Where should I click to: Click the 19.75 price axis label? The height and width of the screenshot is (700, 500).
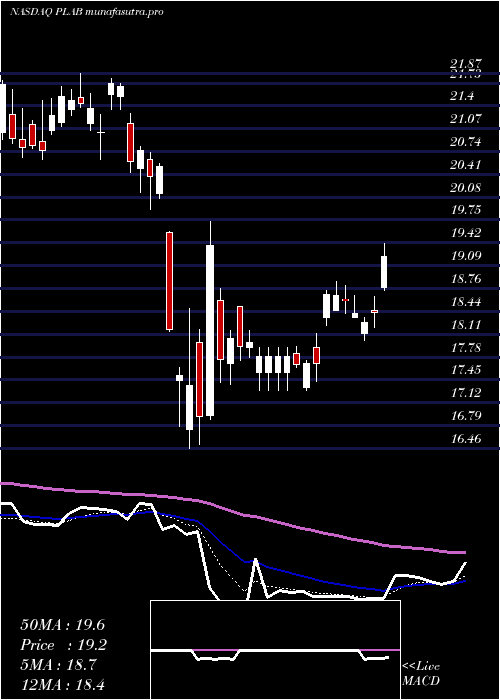click(466, 210)
